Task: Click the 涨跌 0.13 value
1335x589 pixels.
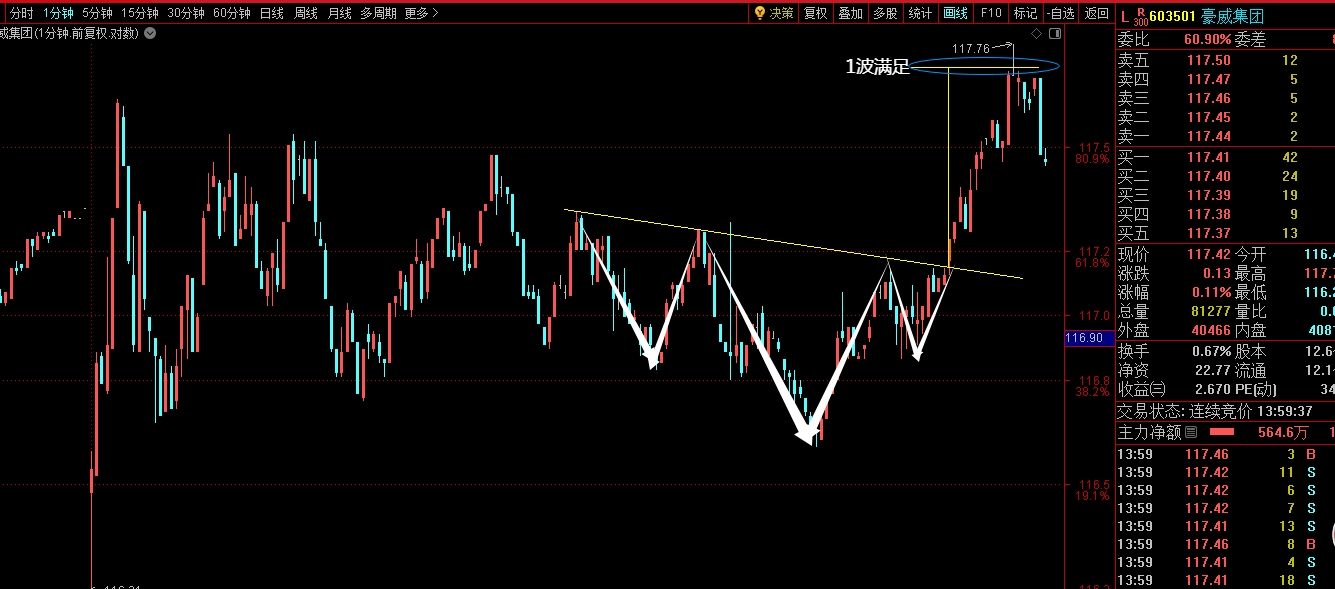Action: [x=1216, y=273]
